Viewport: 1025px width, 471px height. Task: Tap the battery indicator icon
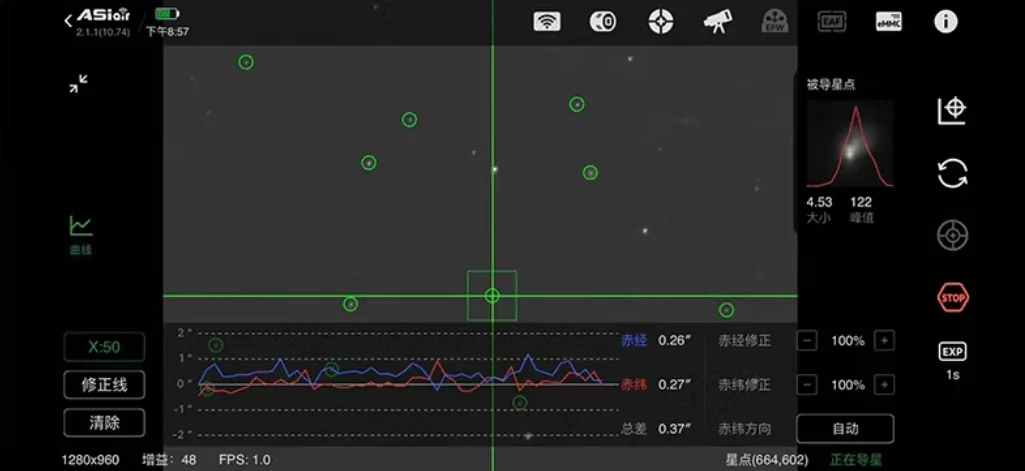click(167, 14)
